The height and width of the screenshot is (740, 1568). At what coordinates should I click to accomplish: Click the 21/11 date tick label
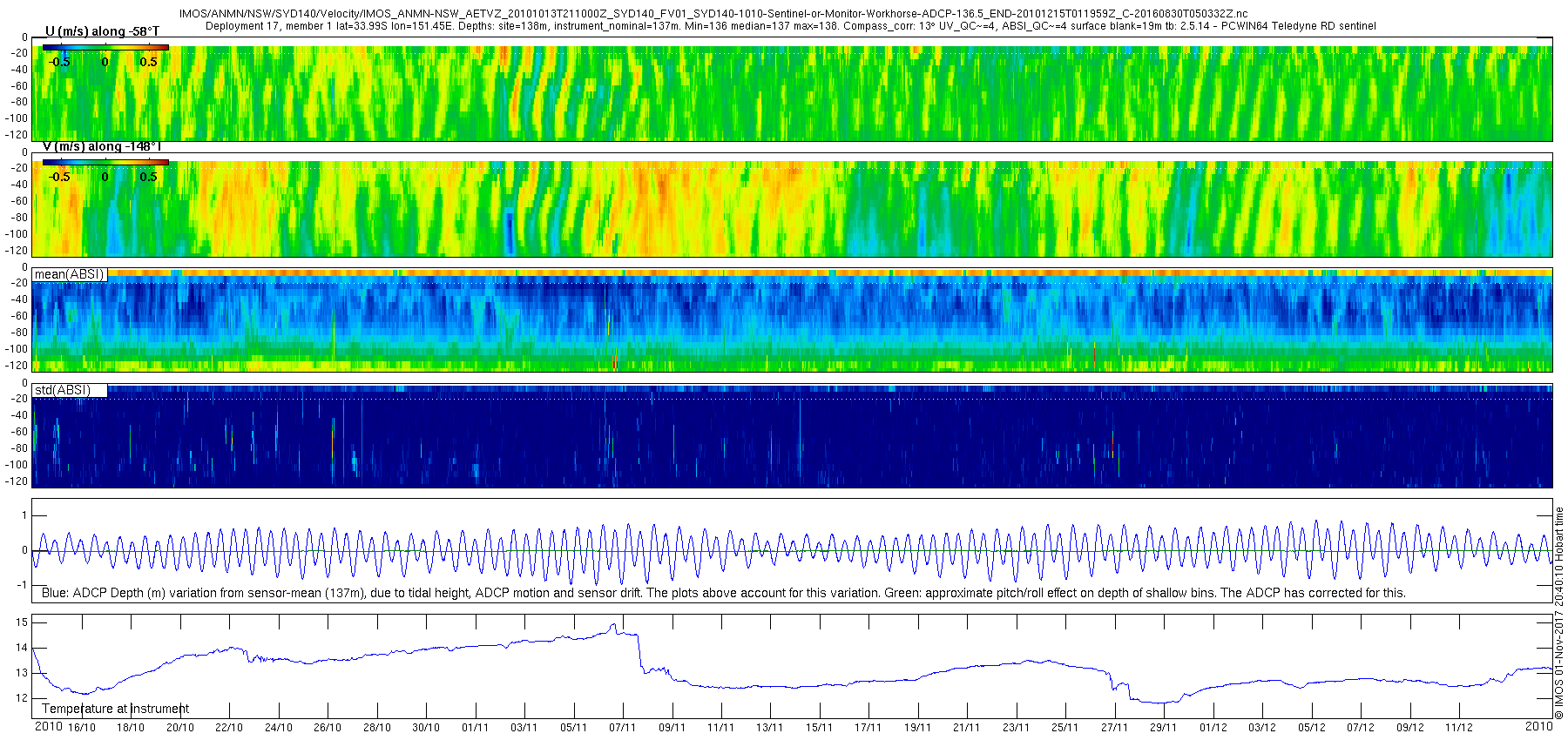(967, 727)
